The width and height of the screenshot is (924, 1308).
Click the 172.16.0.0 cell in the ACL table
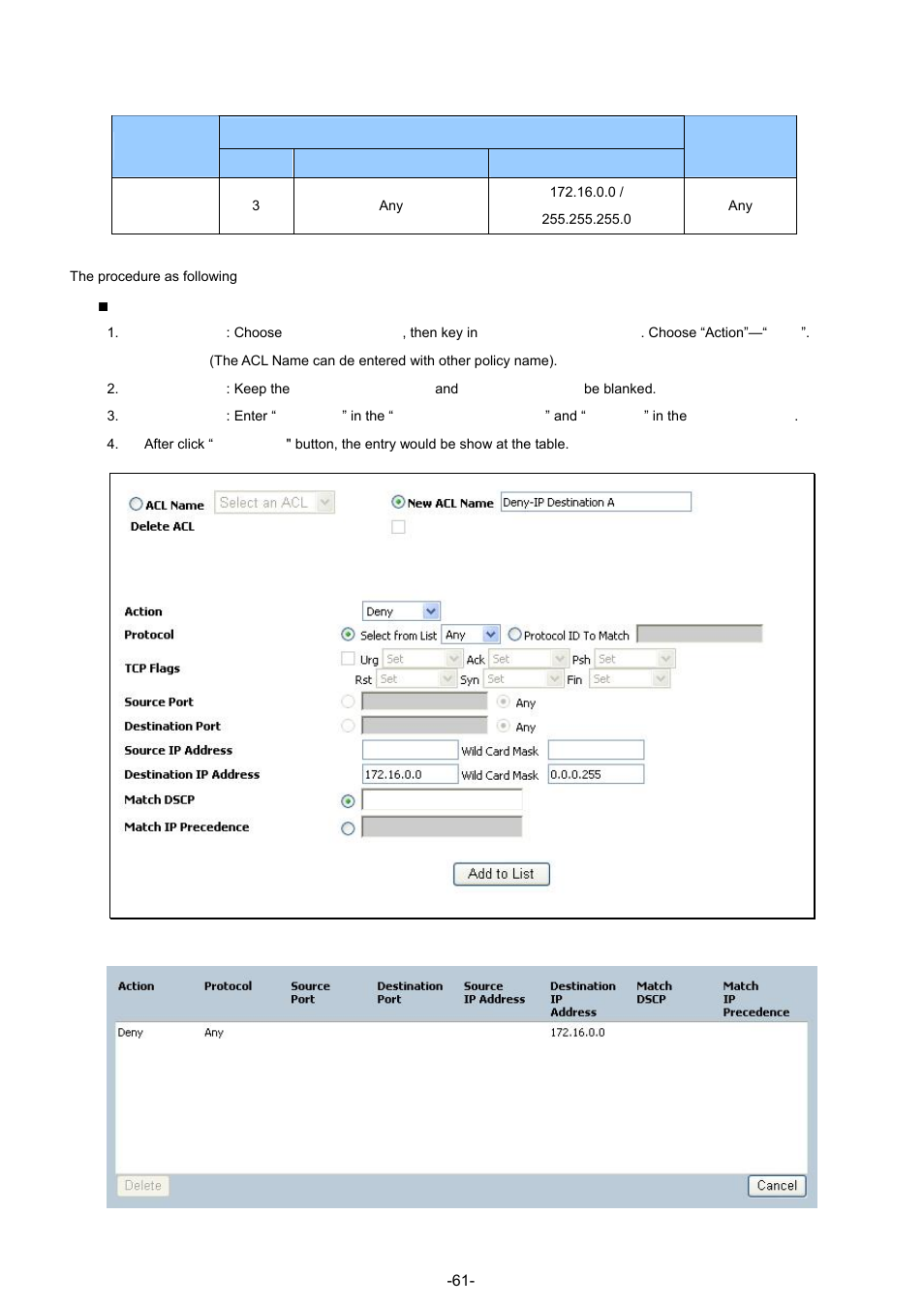point(577,1033)
